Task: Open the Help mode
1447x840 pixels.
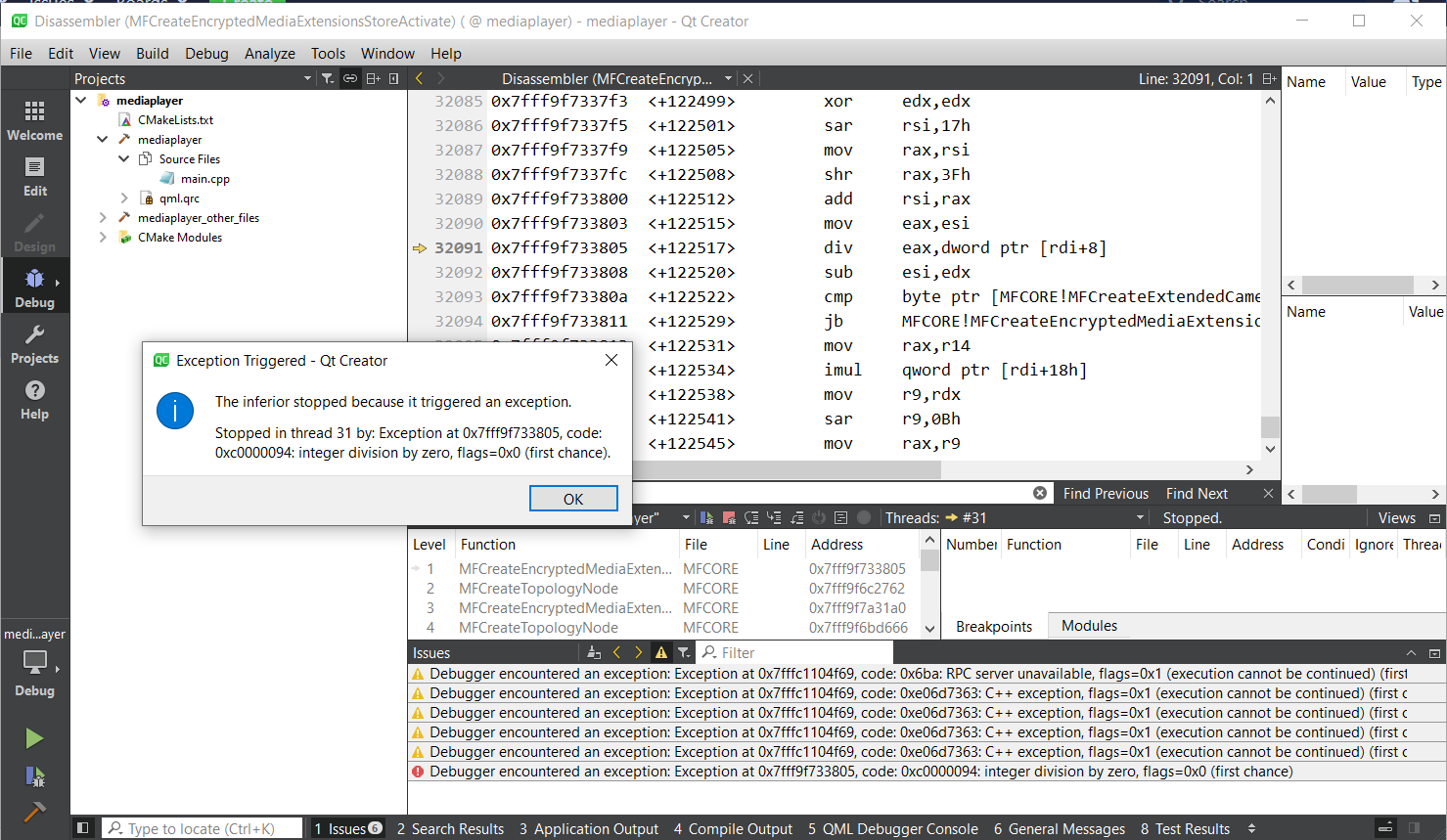Action: [34, 400]
